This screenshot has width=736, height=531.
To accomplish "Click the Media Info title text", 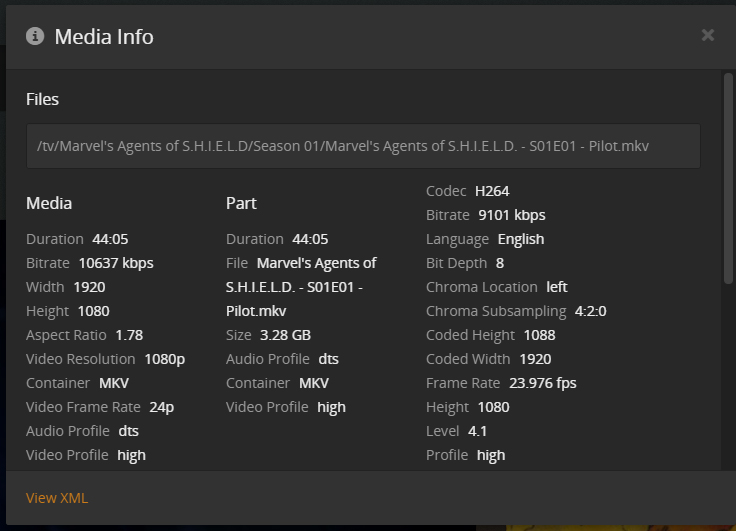I will click(x=104, y=37).
